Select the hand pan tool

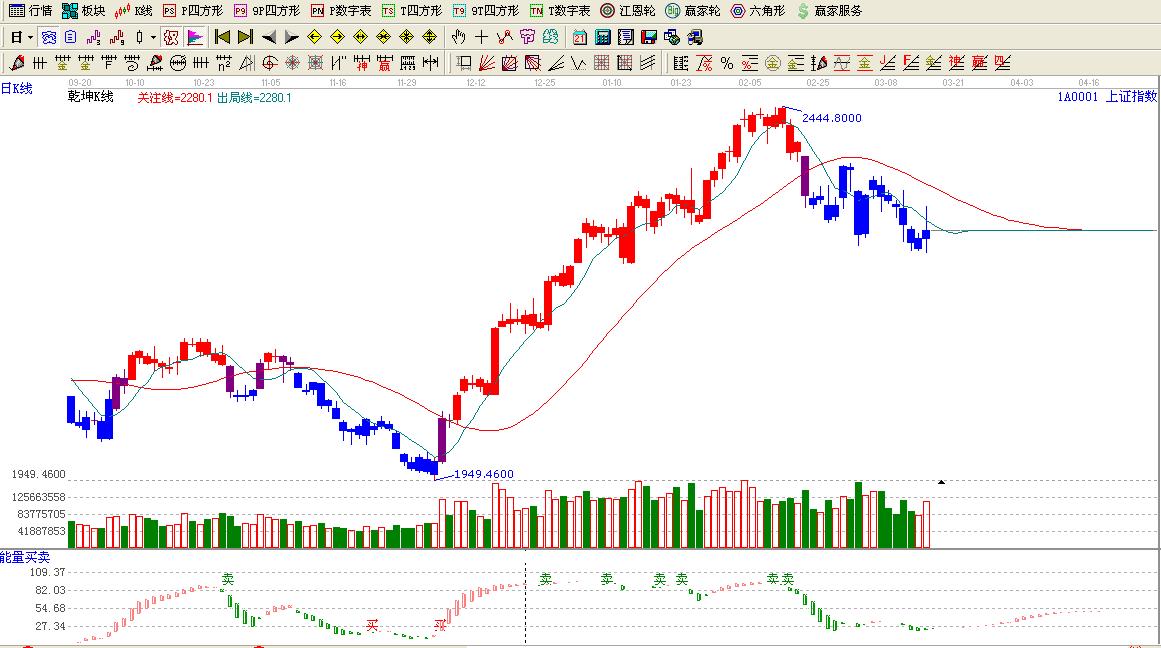tap(458, 37)
